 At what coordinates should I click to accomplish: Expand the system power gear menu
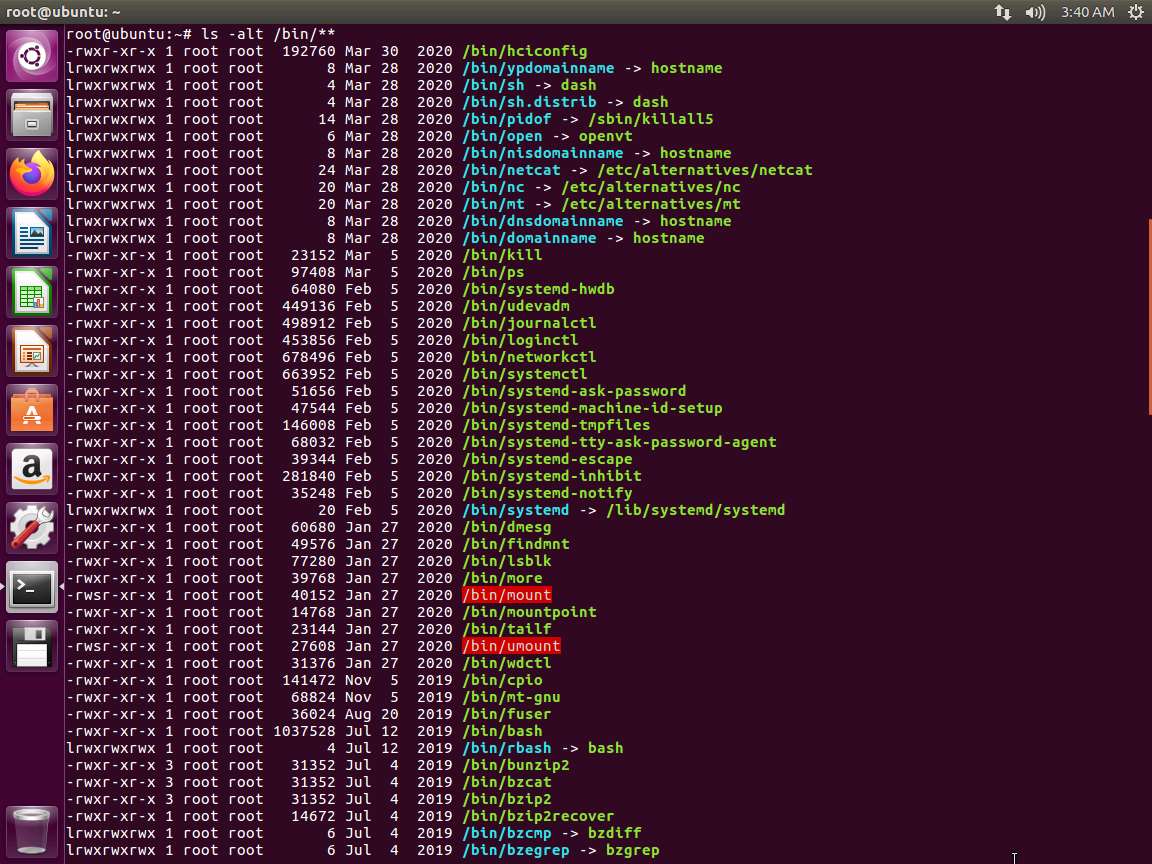coord(1135,12)
